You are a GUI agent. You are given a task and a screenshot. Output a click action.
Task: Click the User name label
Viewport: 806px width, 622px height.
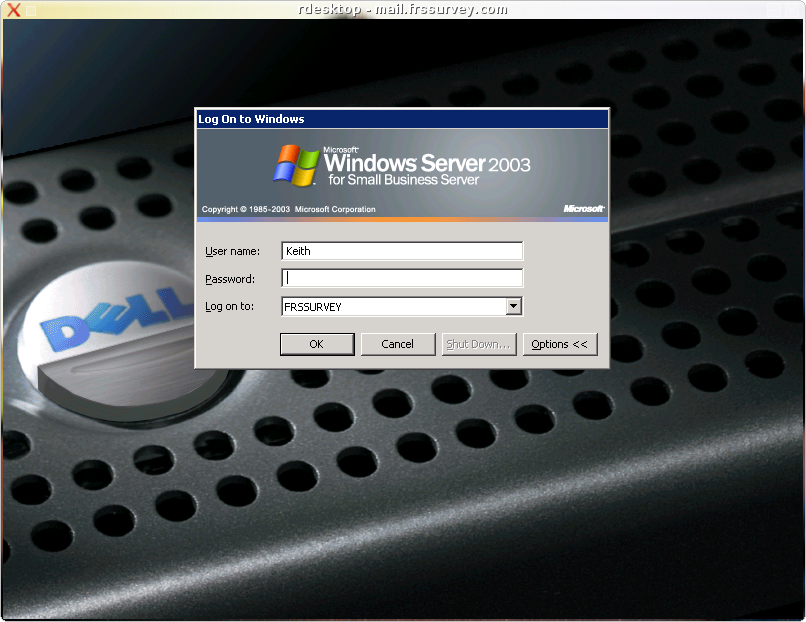(232, 251)
